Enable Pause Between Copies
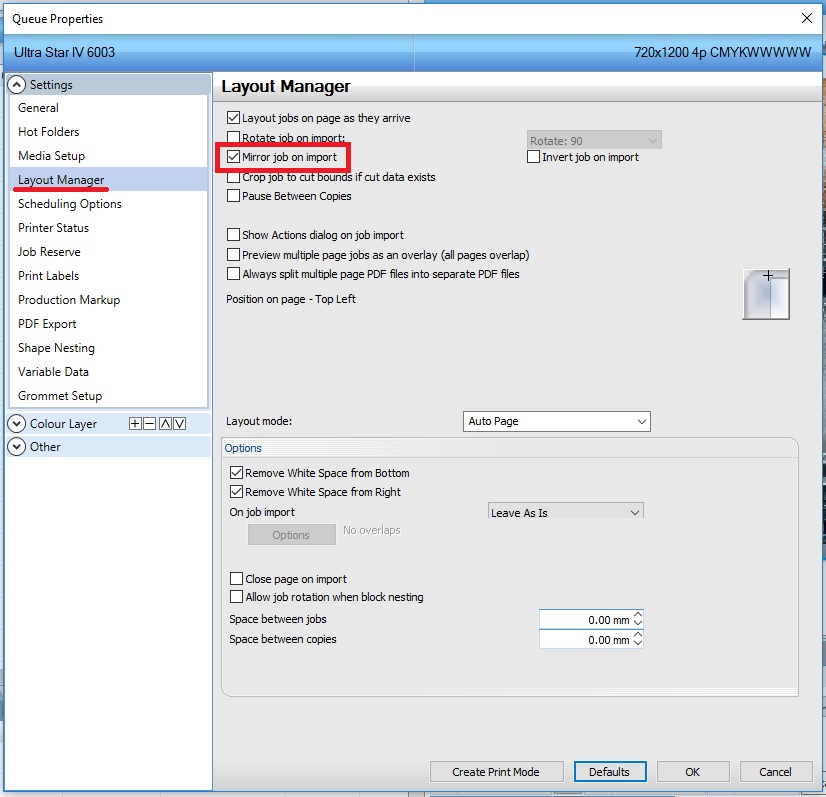The image size is (826, 797). pos(233,196)
